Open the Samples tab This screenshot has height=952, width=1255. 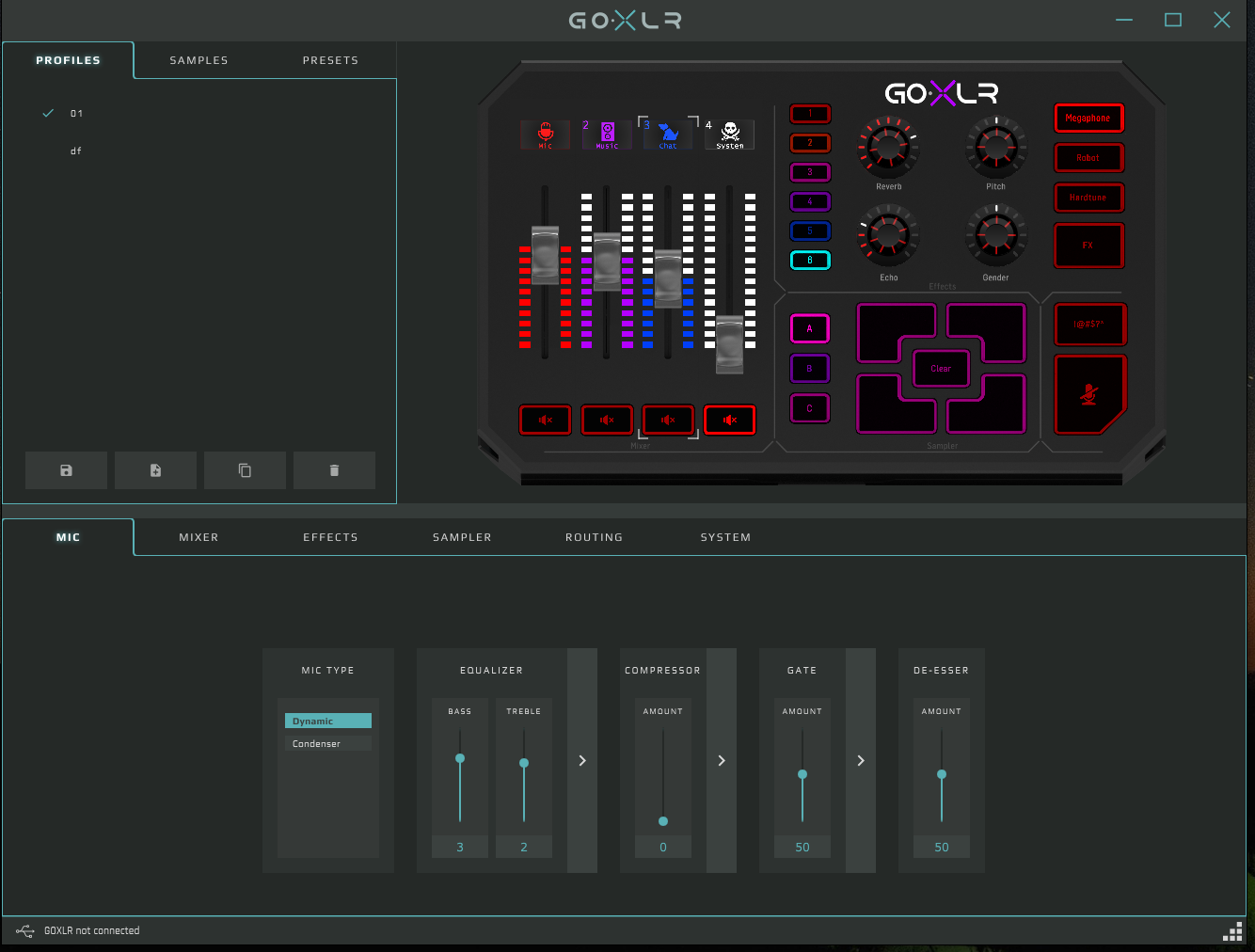tap(199, 59)
